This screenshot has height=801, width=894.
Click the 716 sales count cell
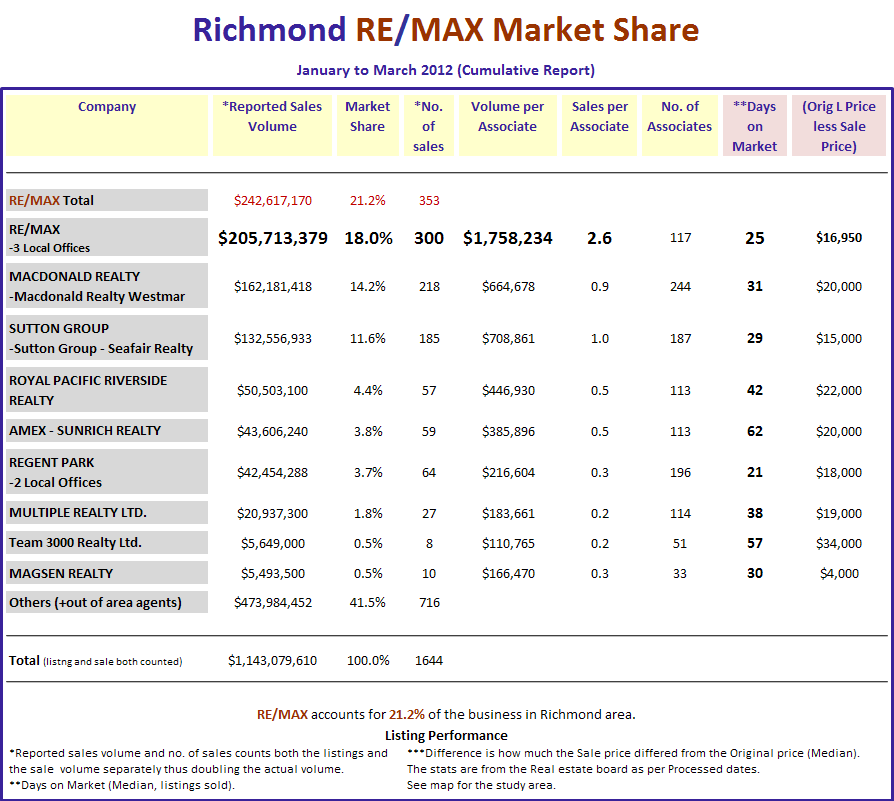(429, 603)
